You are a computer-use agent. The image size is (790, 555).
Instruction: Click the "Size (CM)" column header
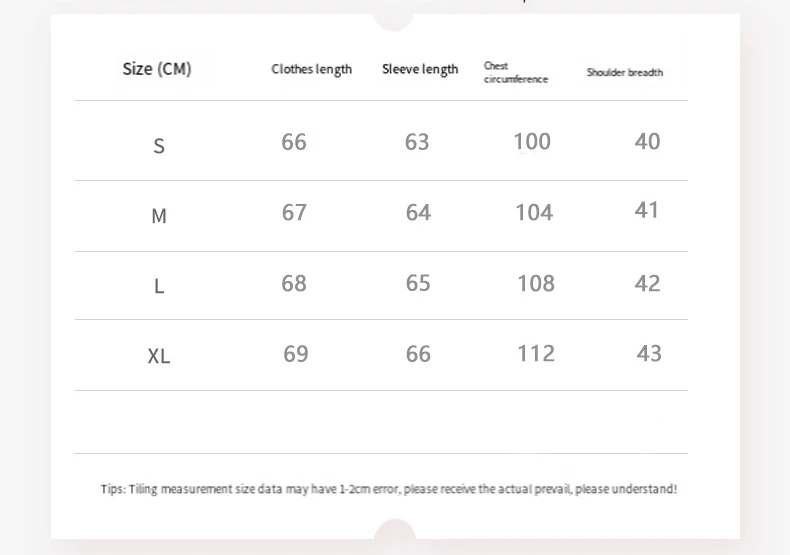(157, 69)
